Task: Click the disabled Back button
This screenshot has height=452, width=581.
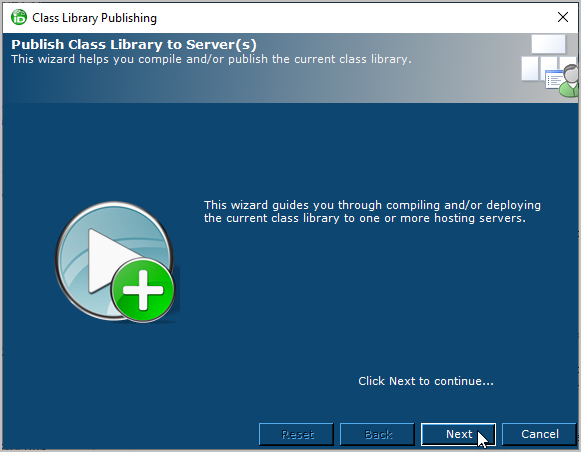Action: pyautogui.click(x=377, y=434)
